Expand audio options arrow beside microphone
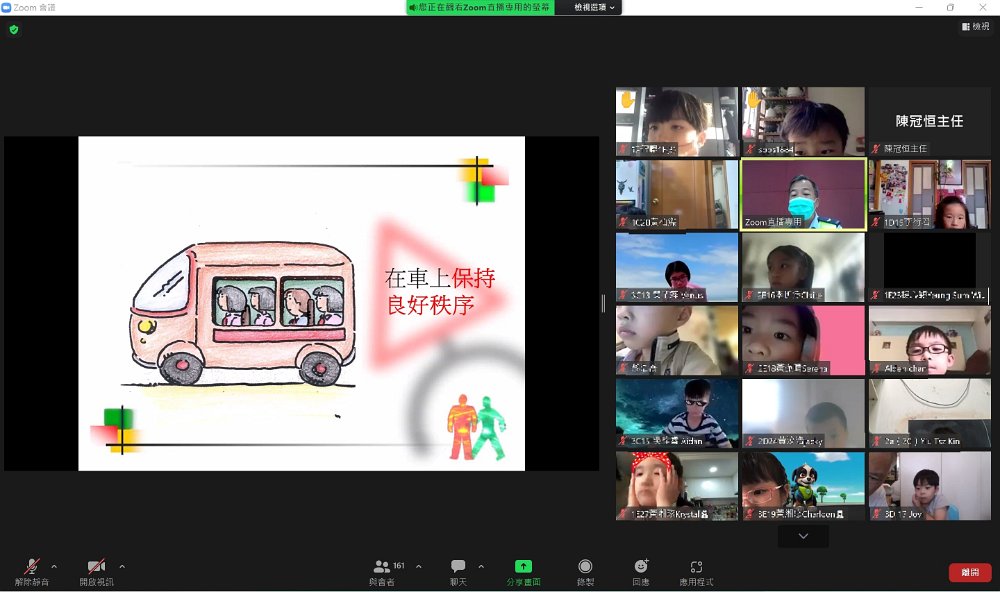The width and height of the screenshot is (1000, 592). click(x=54, y=566)
